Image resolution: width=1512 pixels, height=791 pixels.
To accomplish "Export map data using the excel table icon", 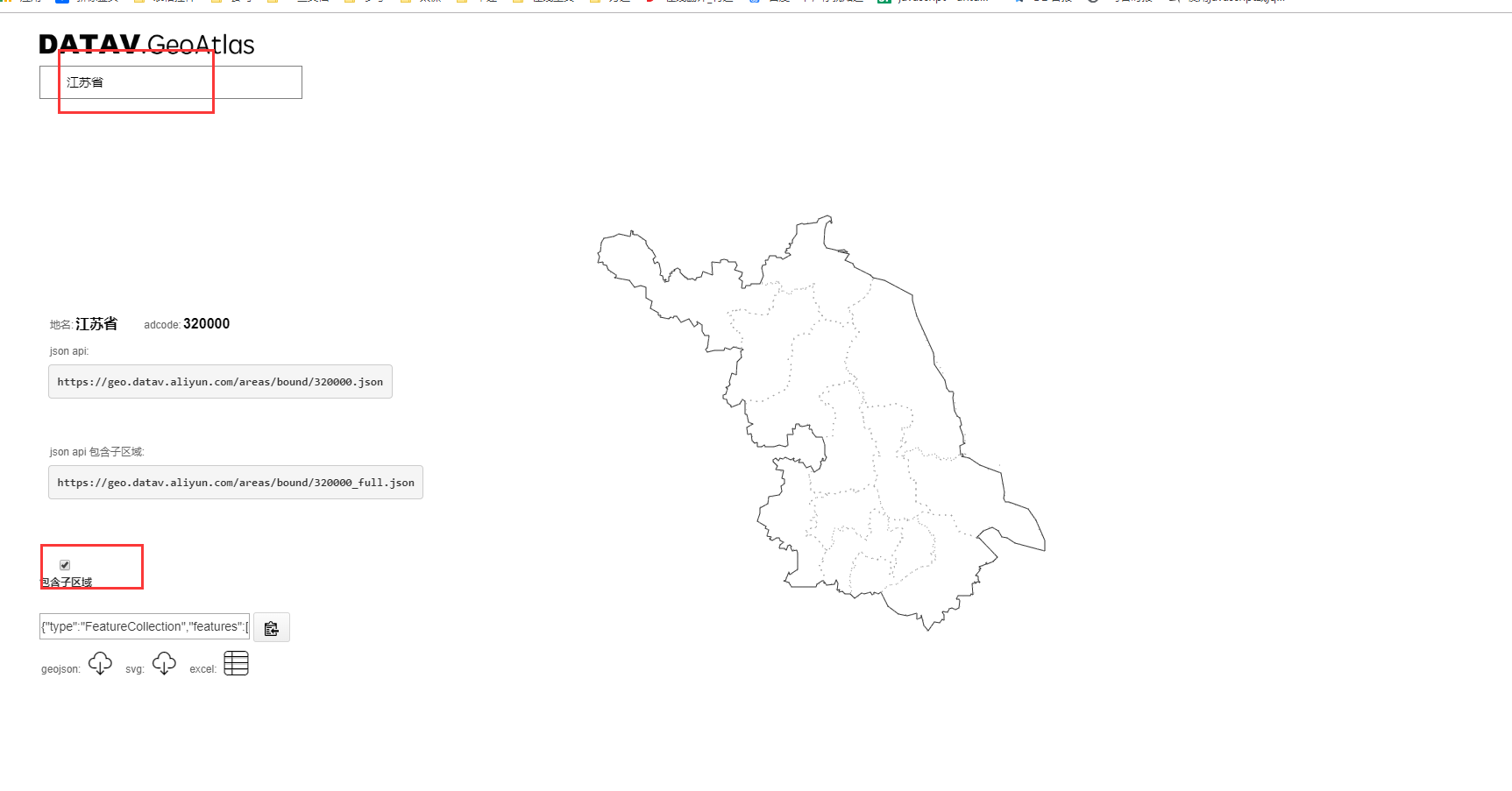I will click(236, 663).
